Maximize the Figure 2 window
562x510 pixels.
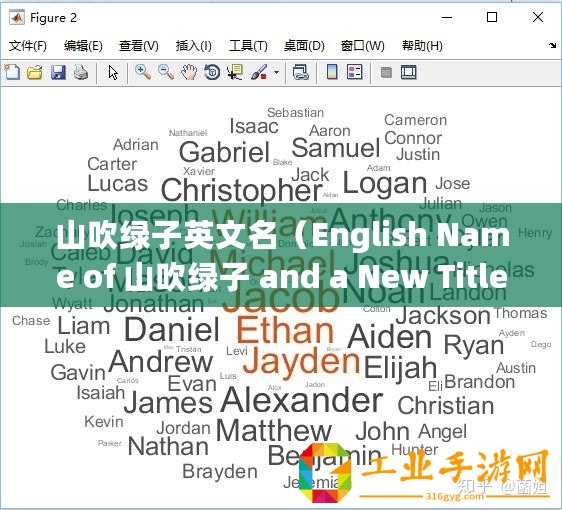point(492,17)
